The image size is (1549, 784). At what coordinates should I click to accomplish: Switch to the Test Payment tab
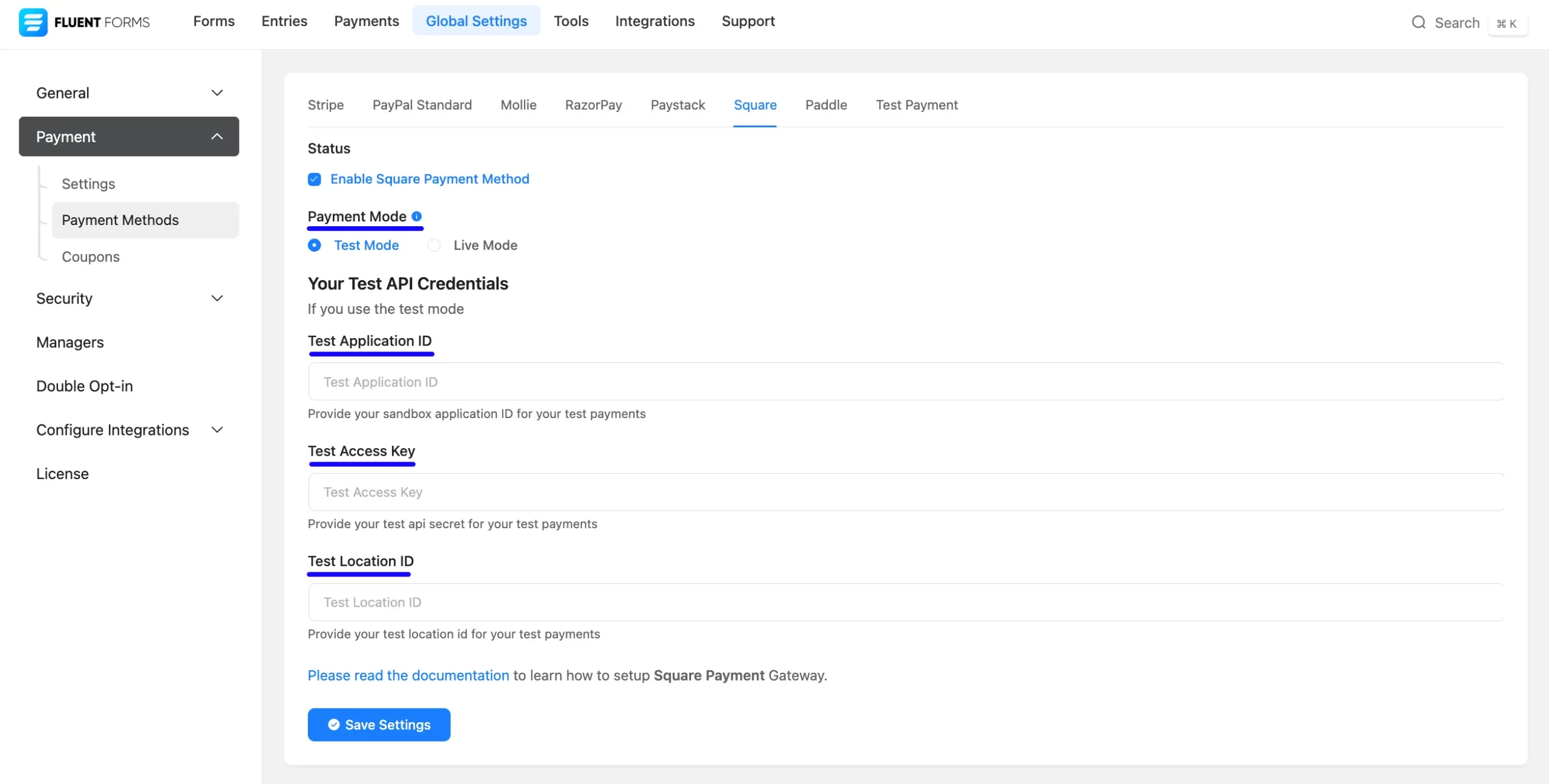[917, 105]
